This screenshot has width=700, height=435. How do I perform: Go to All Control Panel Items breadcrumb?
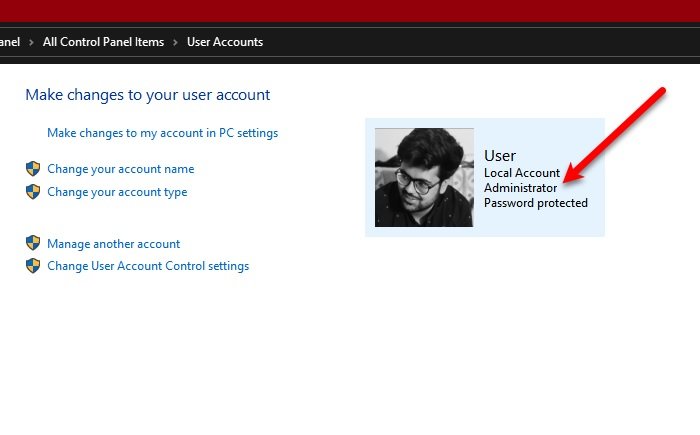click(x=102, y=42)
